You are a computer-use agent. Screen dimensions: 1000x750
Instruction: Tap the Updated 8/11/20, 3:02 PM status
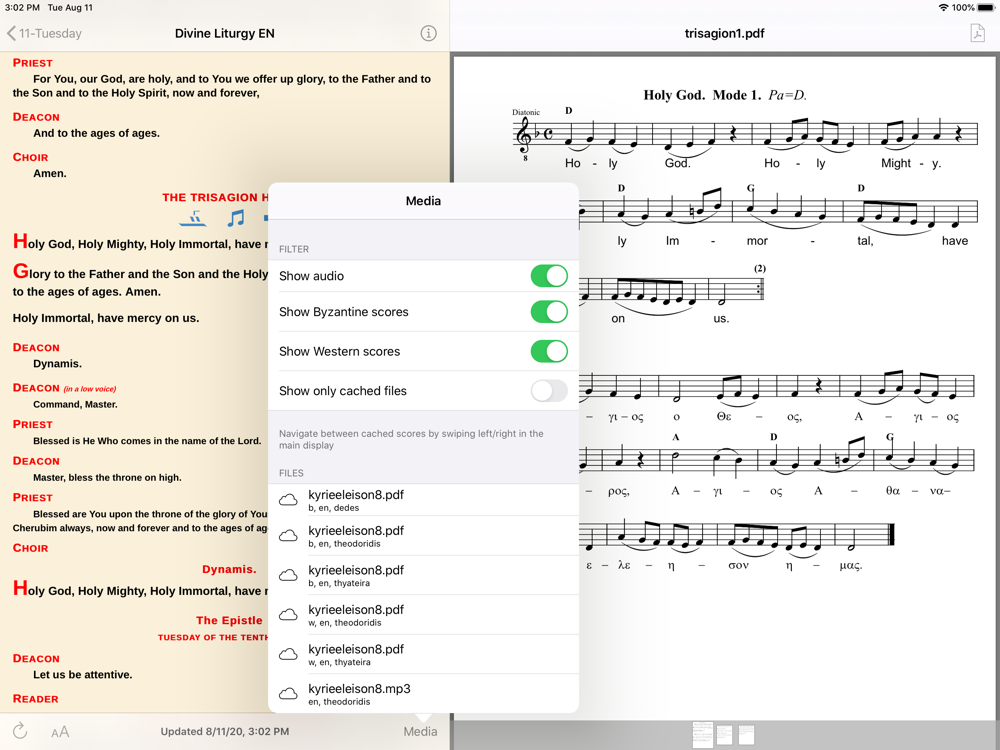(x=224, y=732)
